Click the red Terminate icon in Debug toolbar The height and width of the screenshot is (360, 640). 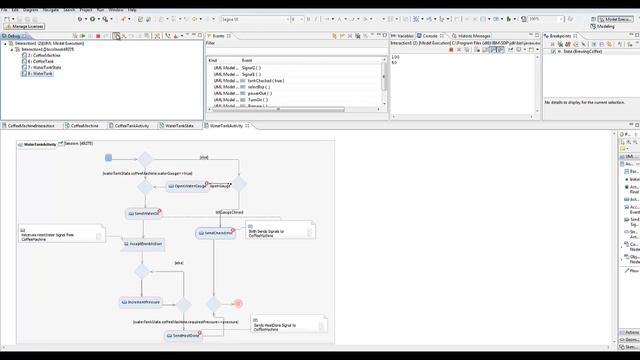[98, 36]
